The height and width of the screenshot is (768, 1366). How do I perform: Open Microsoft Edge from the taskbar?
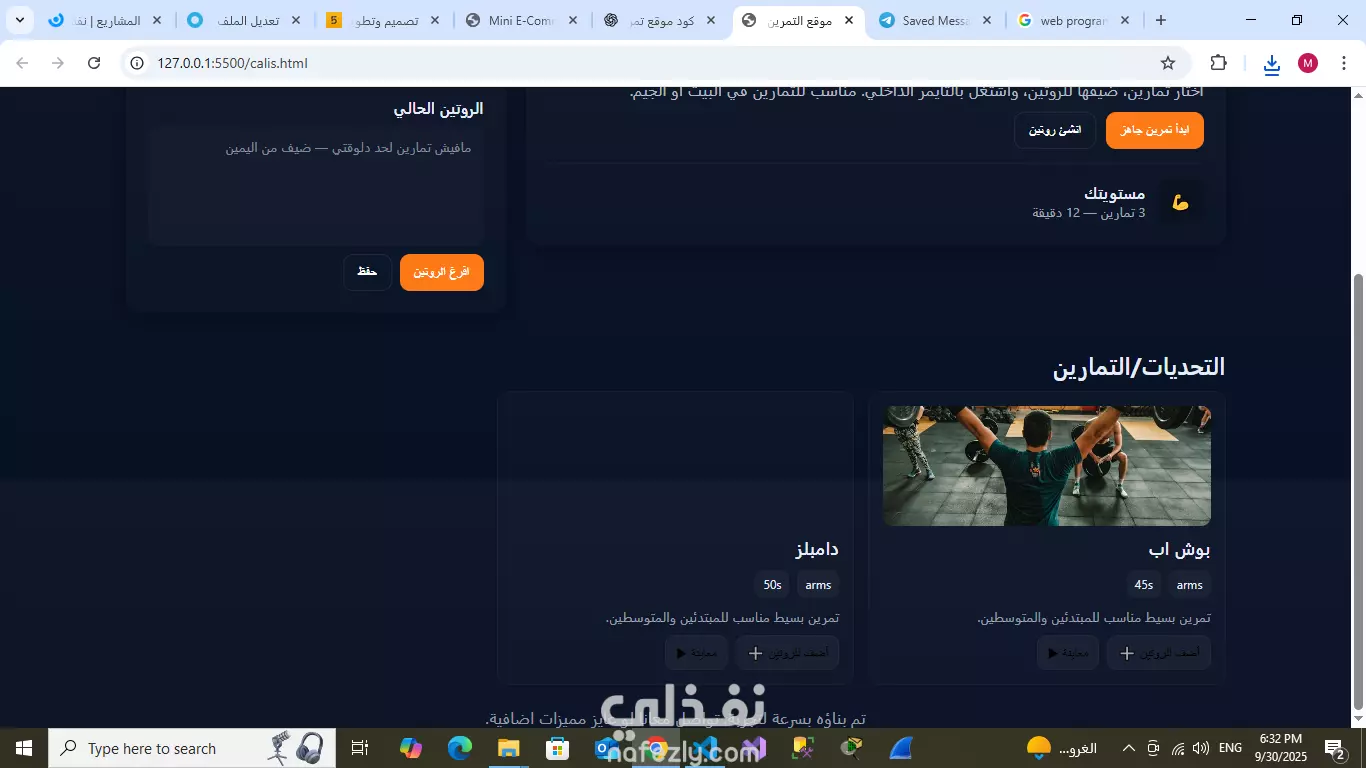point(460,748)
